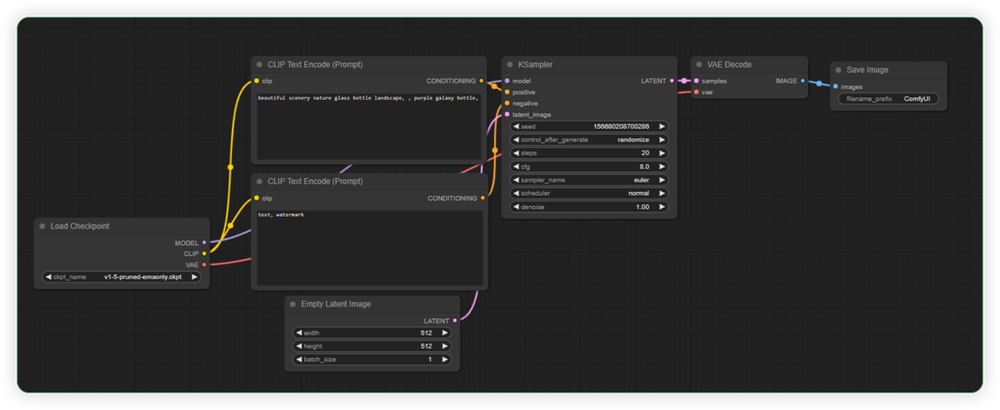1000x410 pixels.
Task: Click the IMAGE output port on VAE Decode
Action: (802, 80)
